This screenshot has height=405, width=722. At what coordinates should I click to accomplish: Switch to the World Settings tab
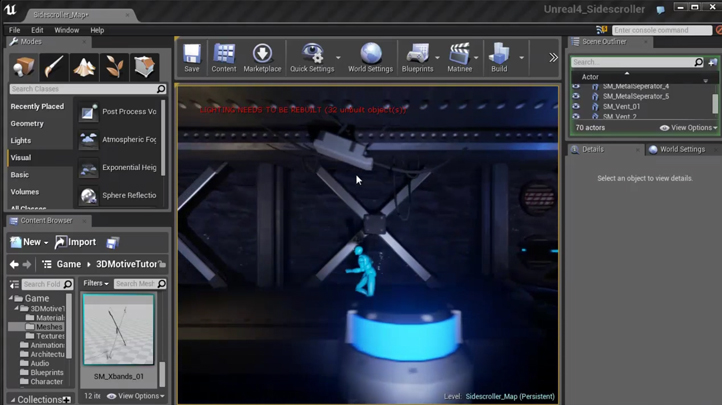(682, 149)
